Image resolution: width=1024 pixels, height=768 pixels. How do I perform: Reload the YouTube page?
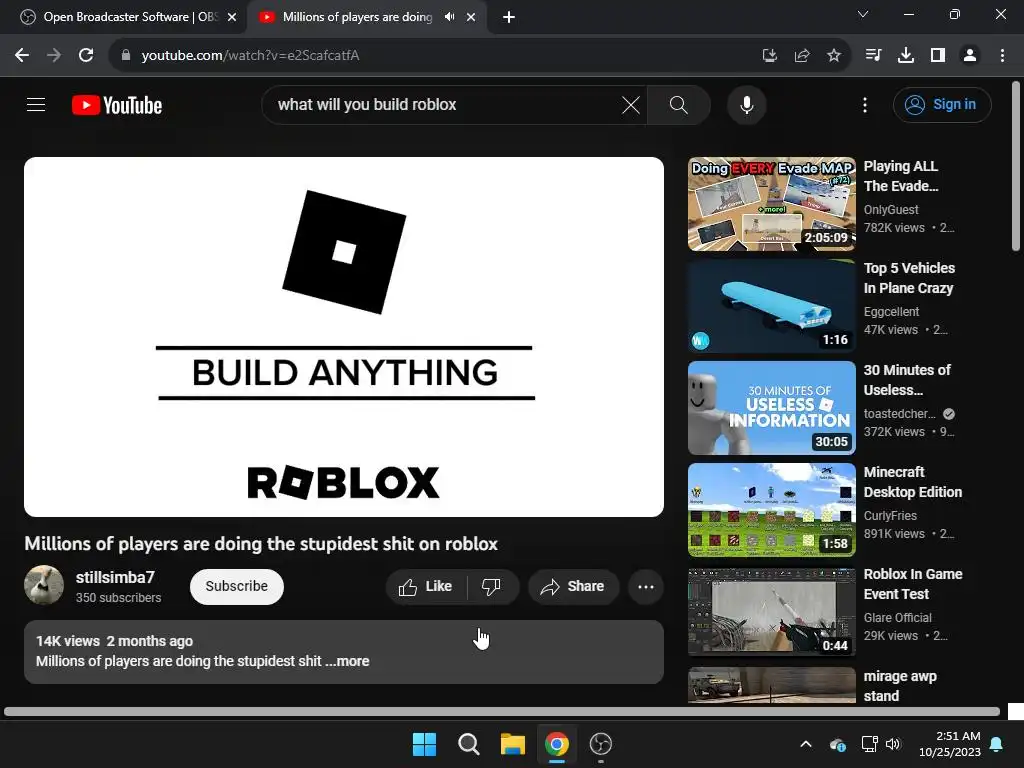click(86, 56)
